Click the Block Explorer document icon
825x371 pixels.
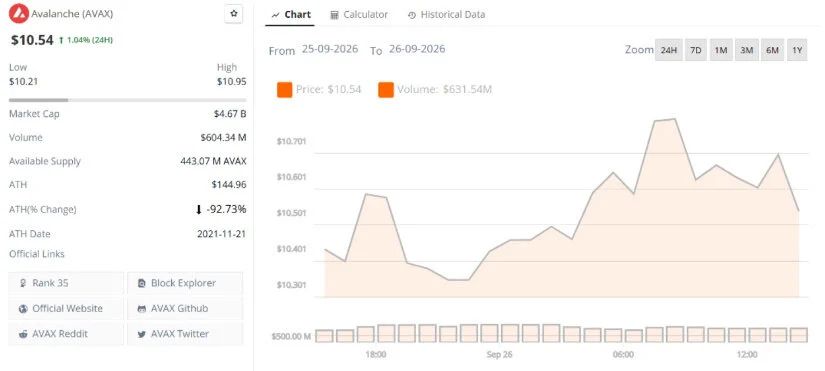pyautogui.click(x=141, y=283)
